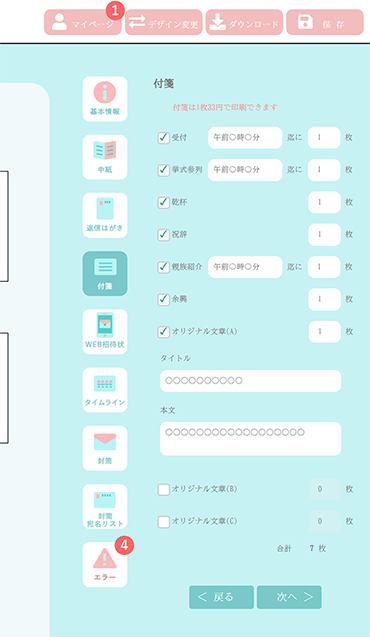Click the デザイン変更 swap button

pyautogui.click(x=164, y=22)
